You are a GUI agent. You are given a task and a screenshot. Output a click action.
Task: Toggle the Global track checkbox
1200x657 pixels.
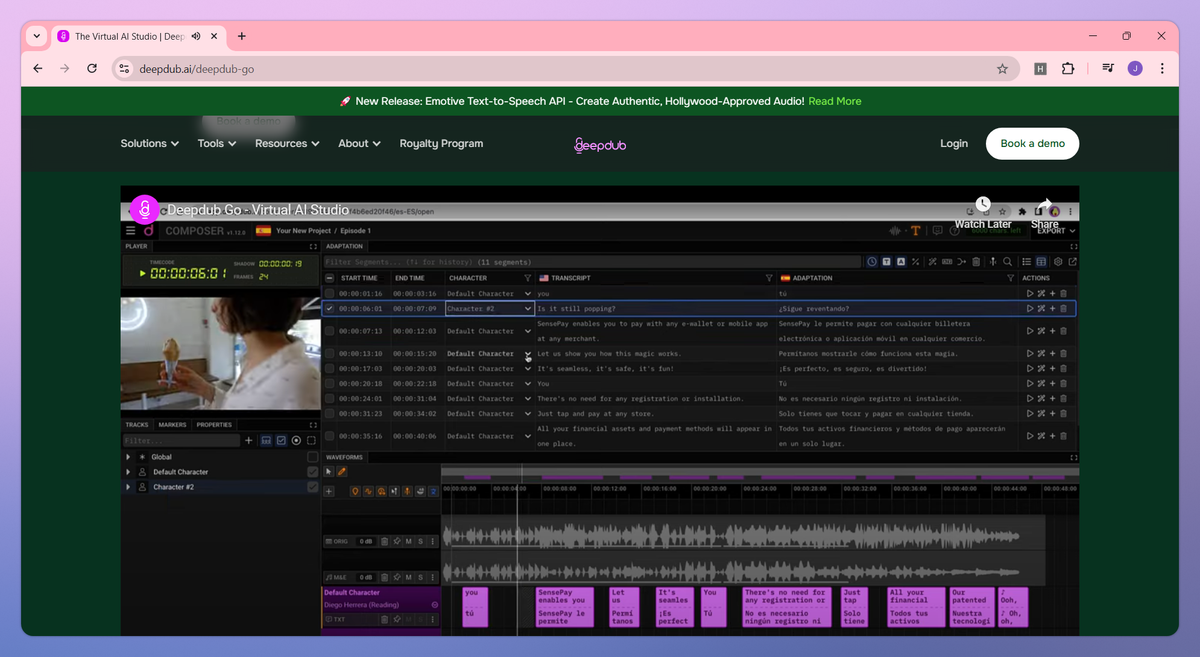pos(313,457)
